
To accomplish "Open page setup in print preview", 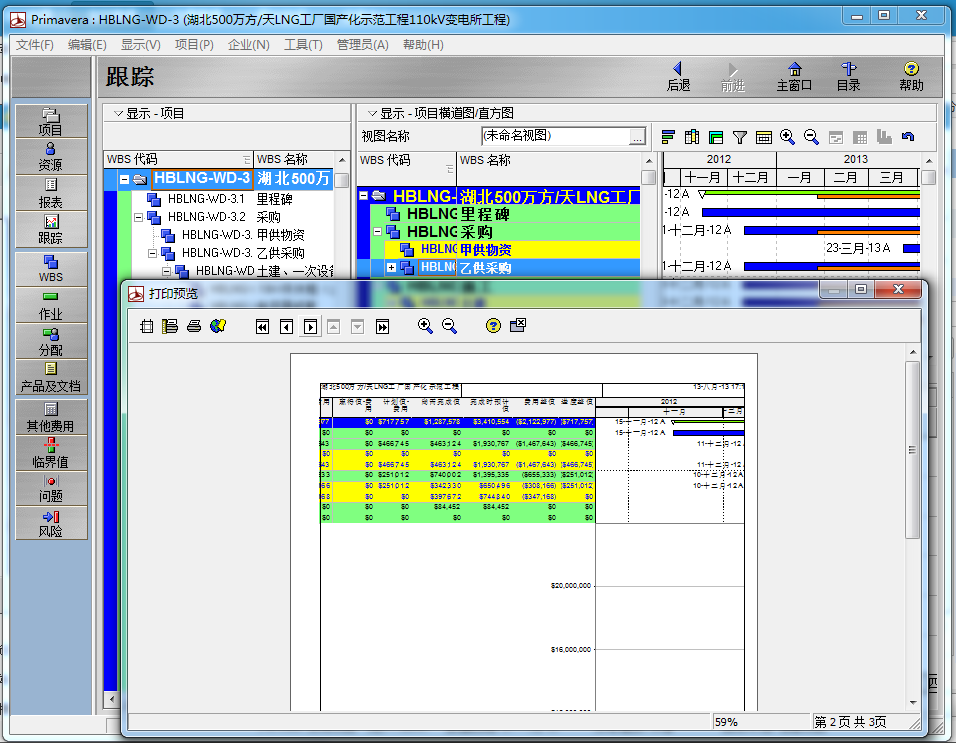I will pos(146,326).
